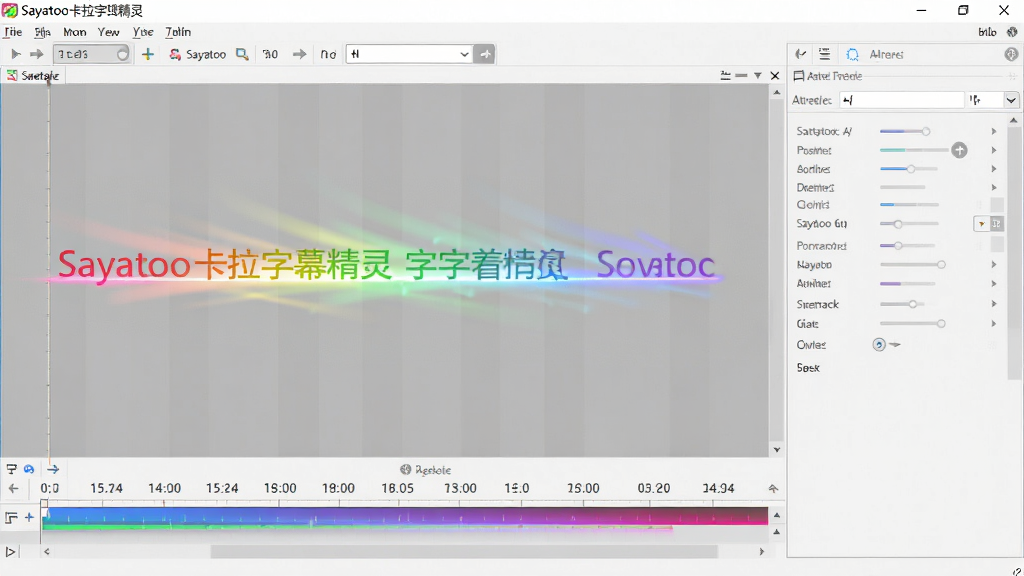Viewport: 1024px width, 576px height.
Task: Expand the Sorthes row arrow
Action: click(994, 168)
